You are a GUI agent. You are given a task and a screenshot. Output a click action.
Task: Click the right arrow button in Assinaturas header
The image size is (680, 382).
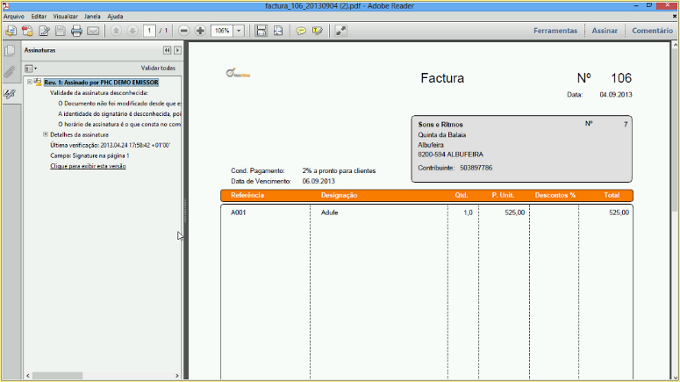click(x=178, y=50)
